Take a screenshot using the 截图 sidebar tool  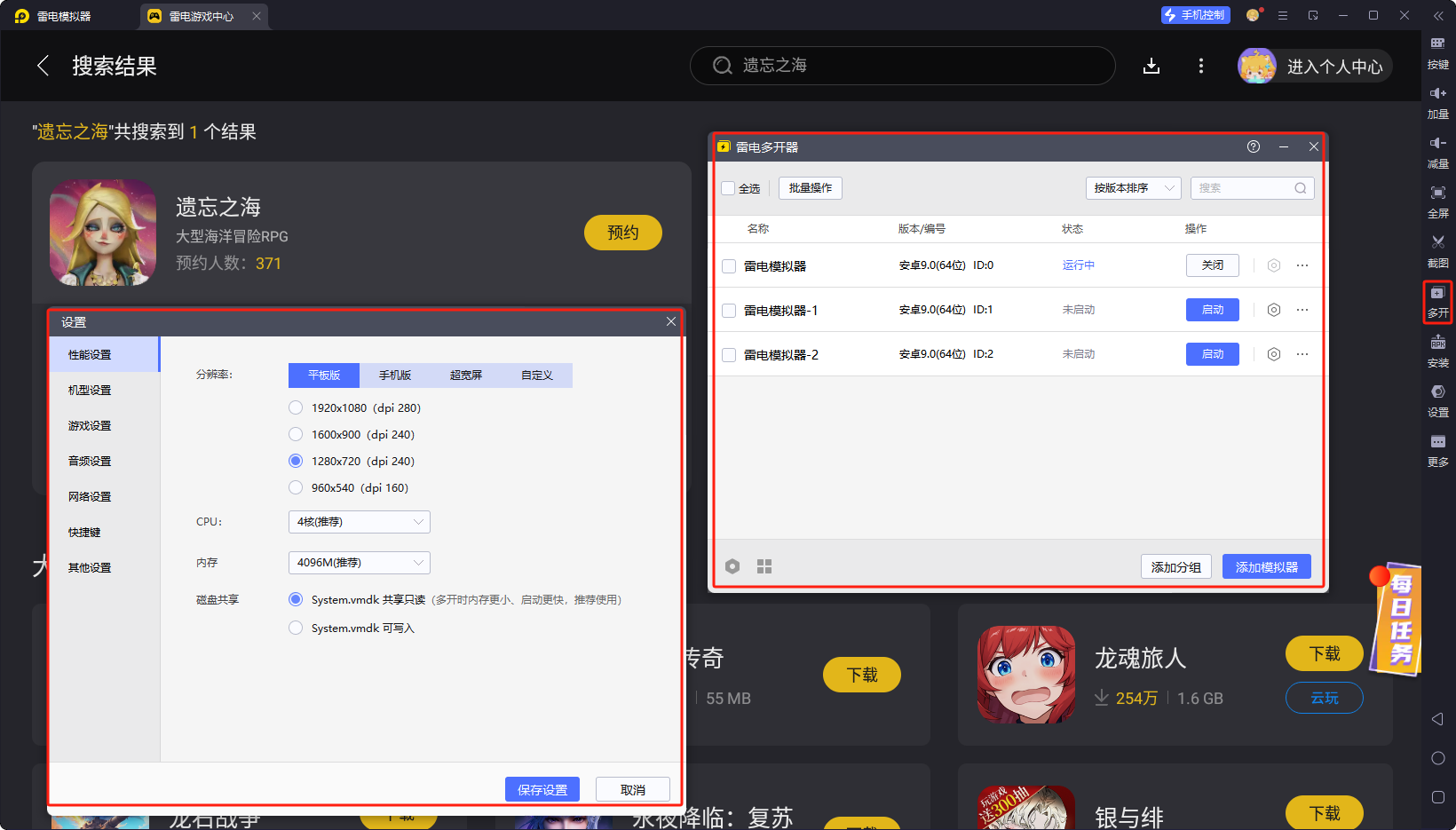[x=1438, y=249]
